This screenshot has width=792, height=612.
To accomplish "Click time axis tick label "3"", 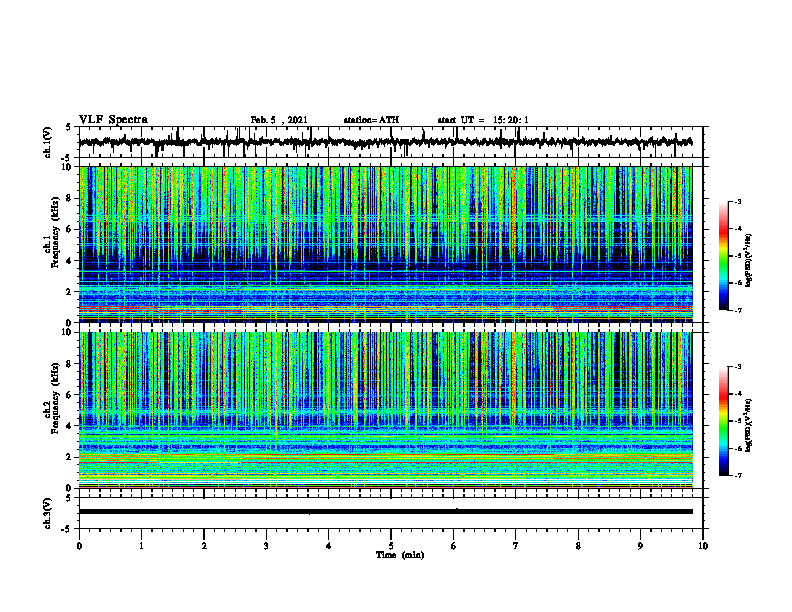I will [266, 546].
